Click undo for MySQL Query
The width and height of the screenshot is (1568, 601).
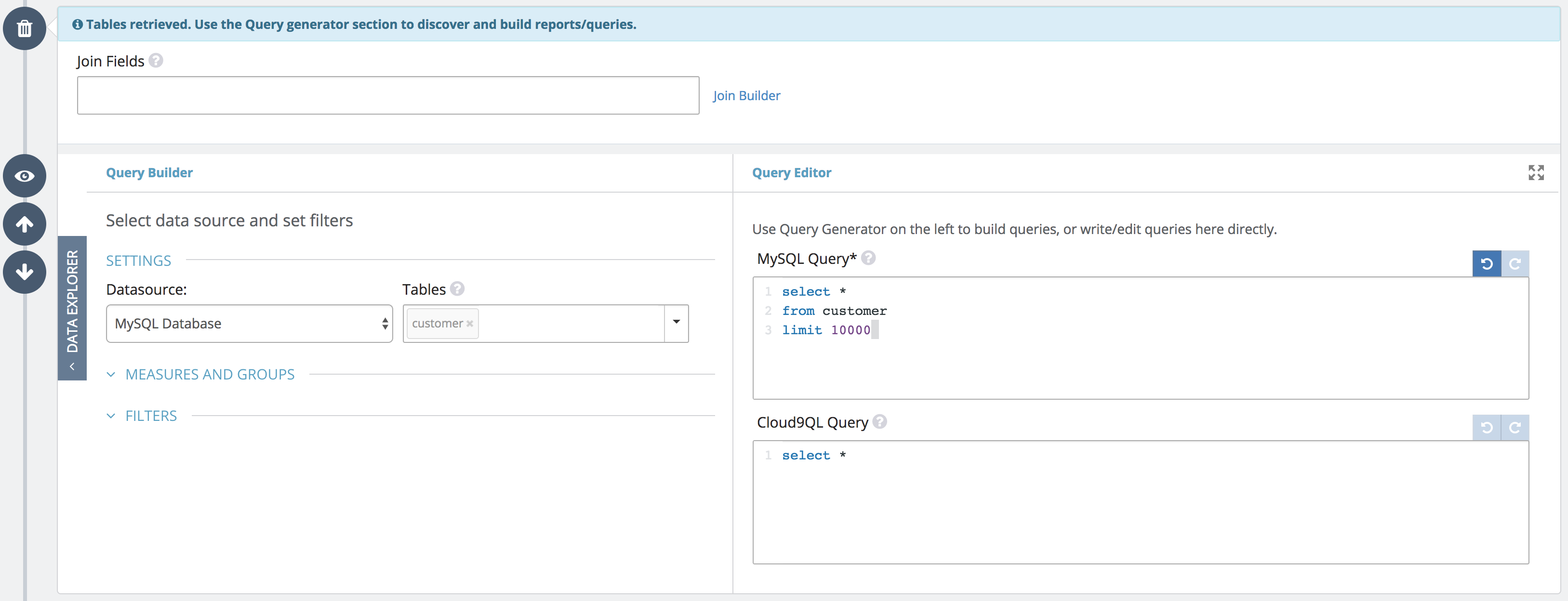(1487, 264)
